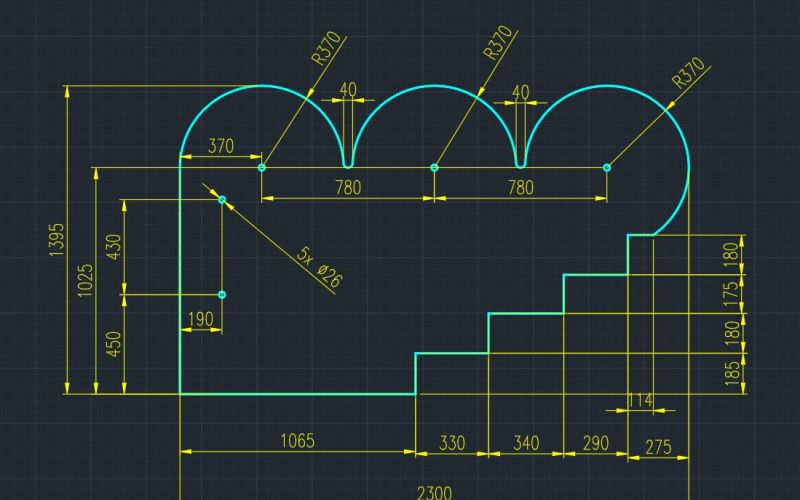Click the 330 step width dimension
This screenshot has height=500, width=800.
pyautogui.click(x=452, y=442)
